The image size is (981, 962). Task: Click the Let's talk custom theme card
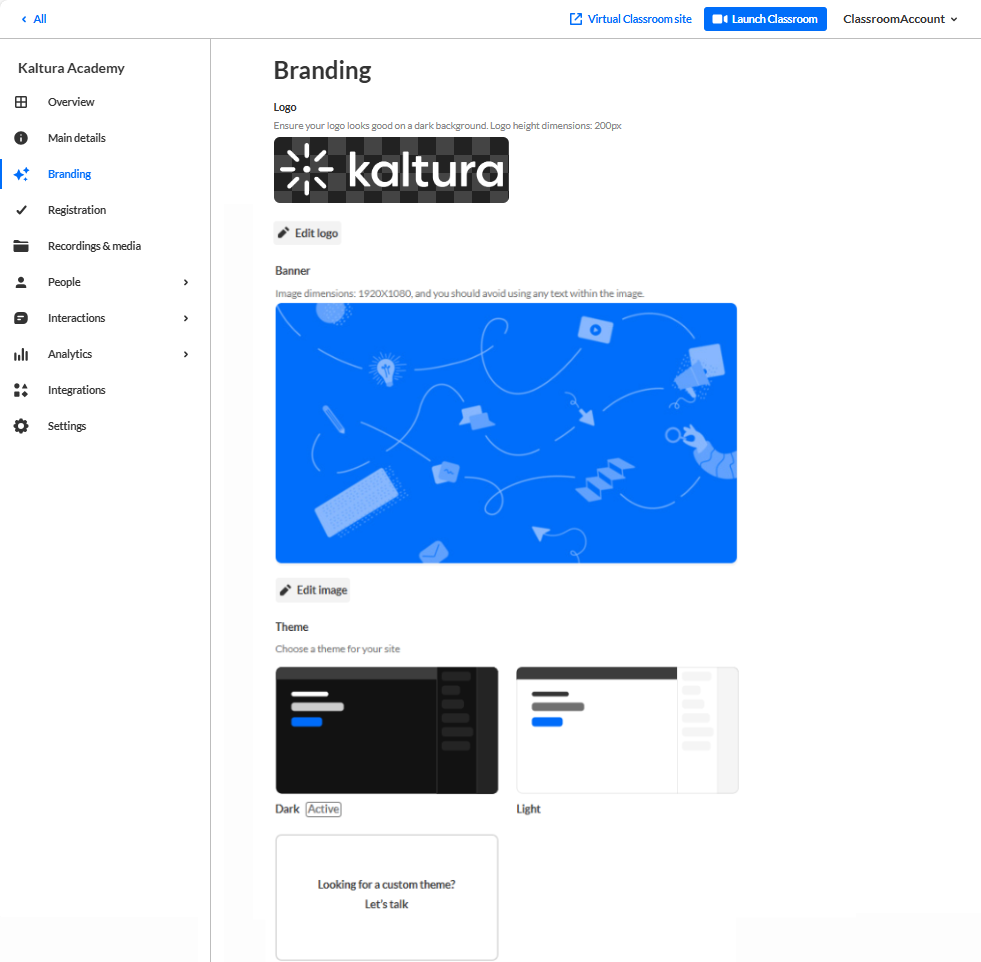point(387,897)
